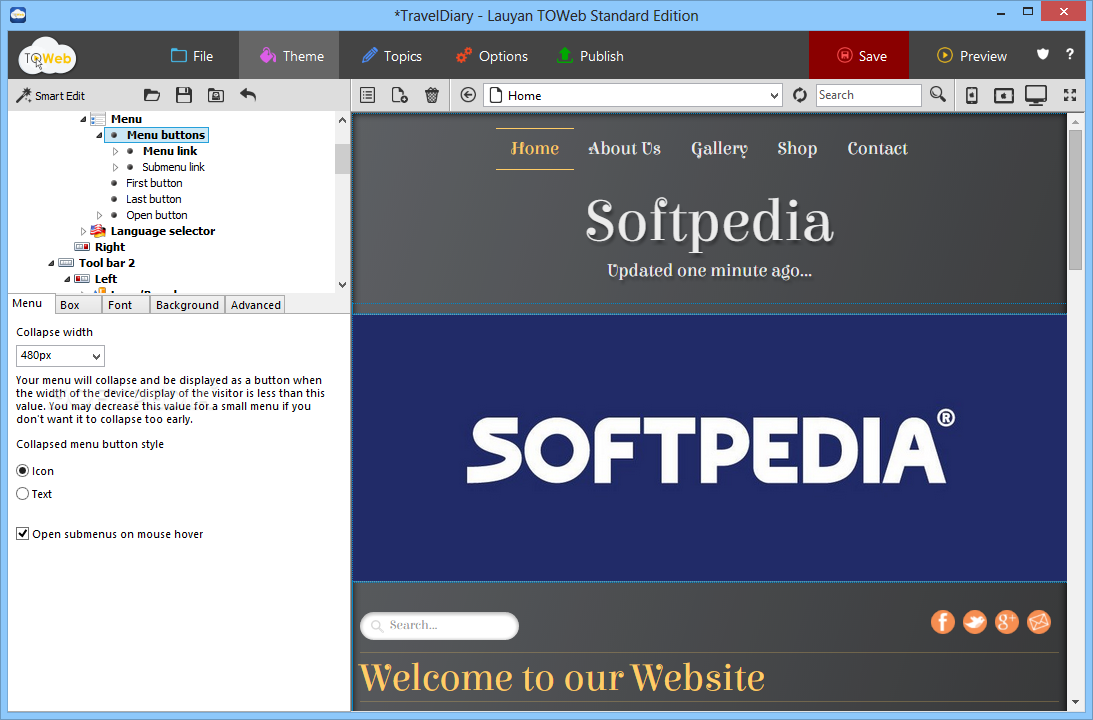Viewport: 1093px width, 720px height.
Task: Collapse the Menu tree node
Action: pyautogui.click(x=83, y=119)
